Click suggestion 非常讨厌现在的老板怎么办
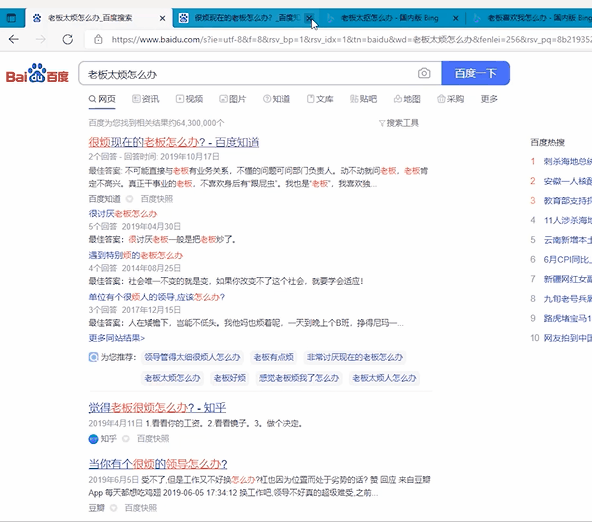The width and height of the screenshot is (592, 522). tap(355, 357)
